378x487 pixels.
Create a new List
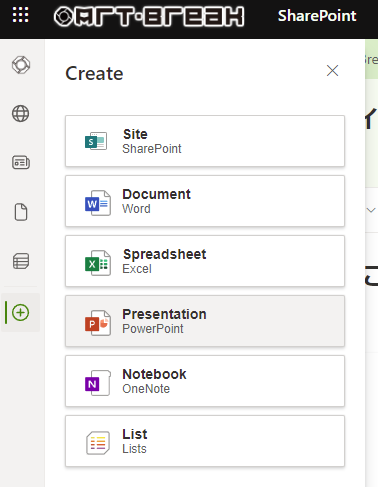(205, 441)
